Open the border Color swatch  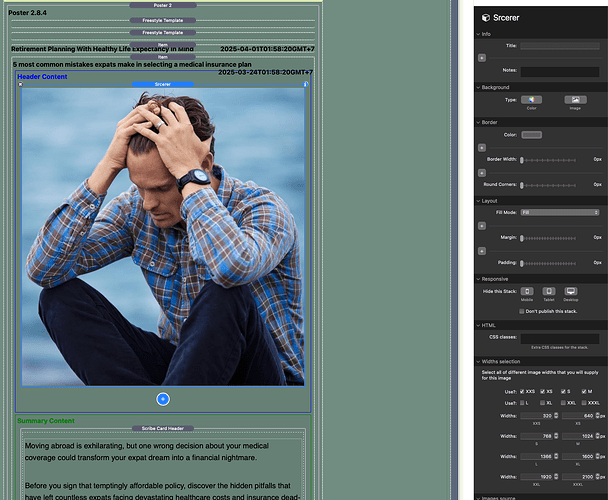click(532, 135)
